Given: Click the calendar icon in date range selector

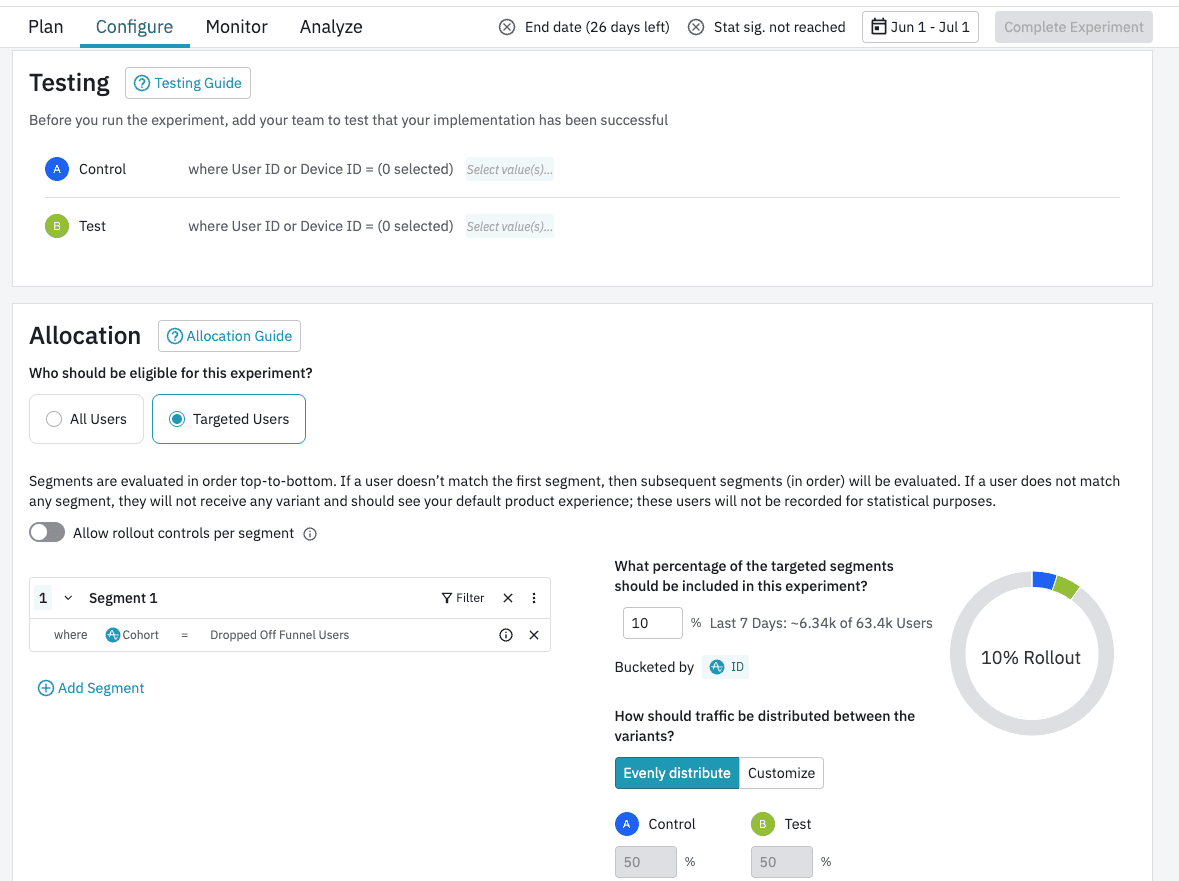Looking at the screenshot, I should click(879, 27).
